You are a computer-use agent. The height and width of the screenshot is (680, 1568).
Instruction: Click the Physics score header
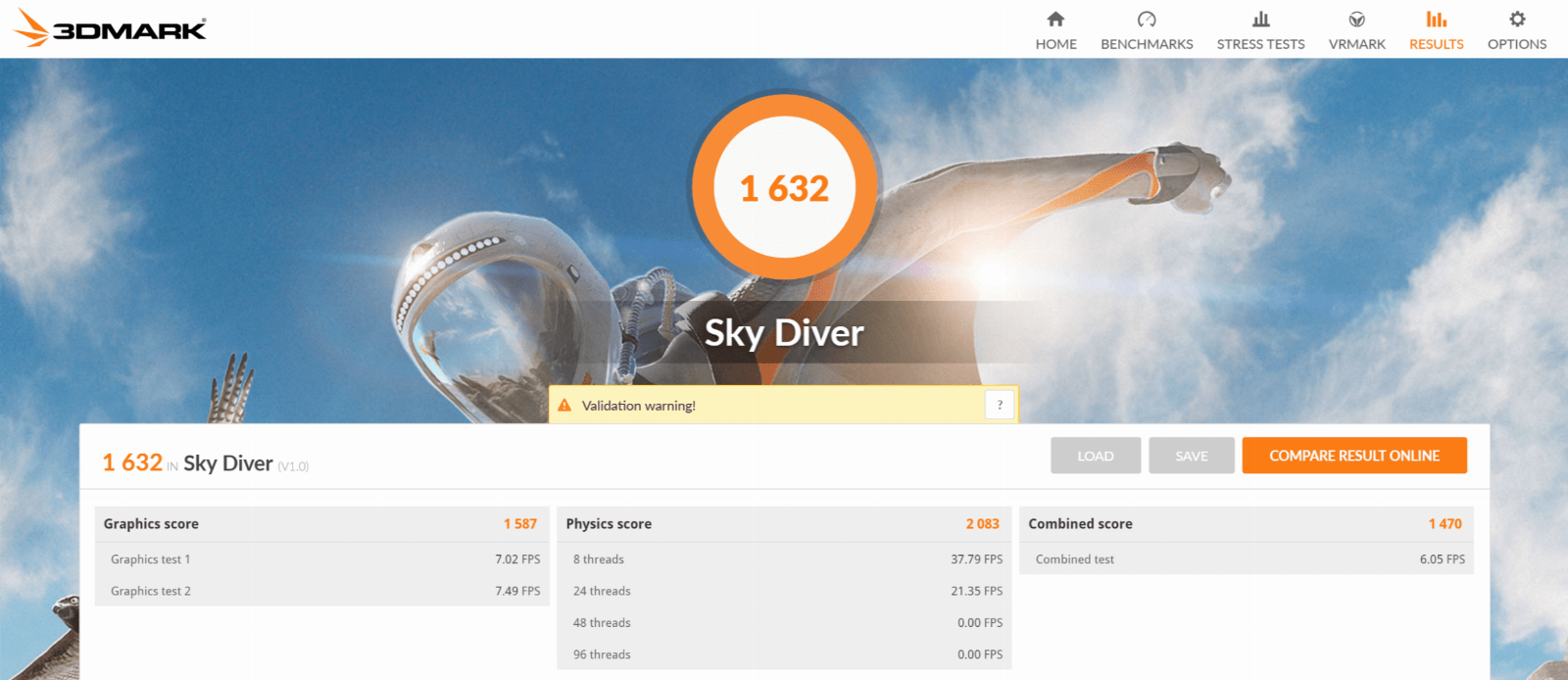click(x=609, y=524)
